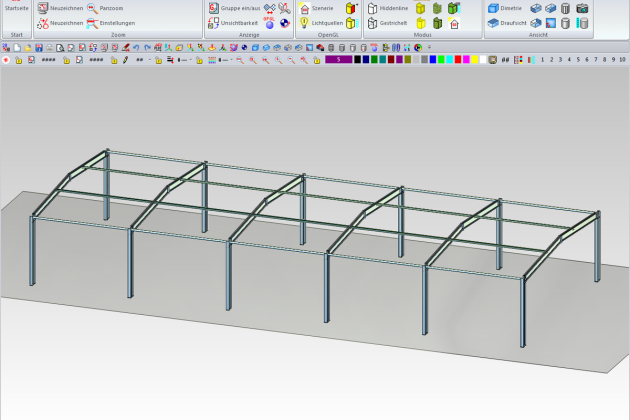The image size is (630, 420).
Task: Select layer number 10
Action: coord(621,60)
